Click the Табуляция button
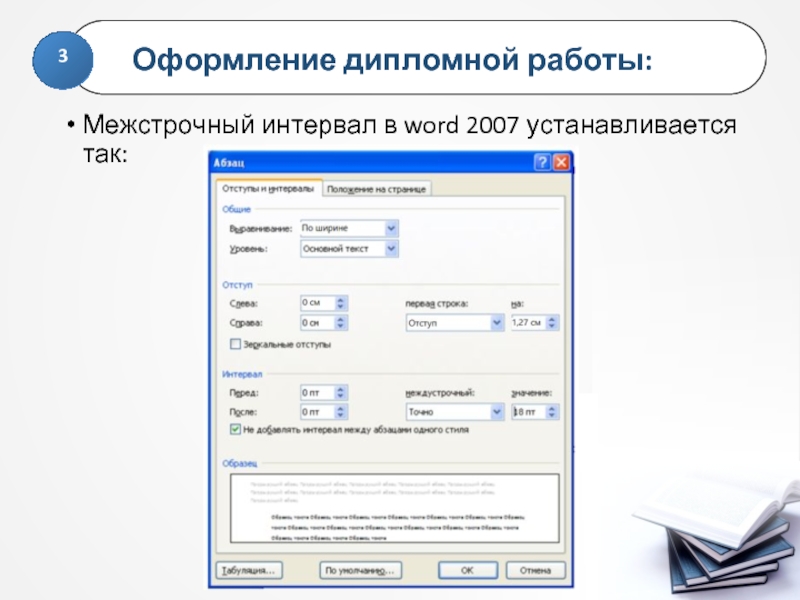 coord(249,570)
